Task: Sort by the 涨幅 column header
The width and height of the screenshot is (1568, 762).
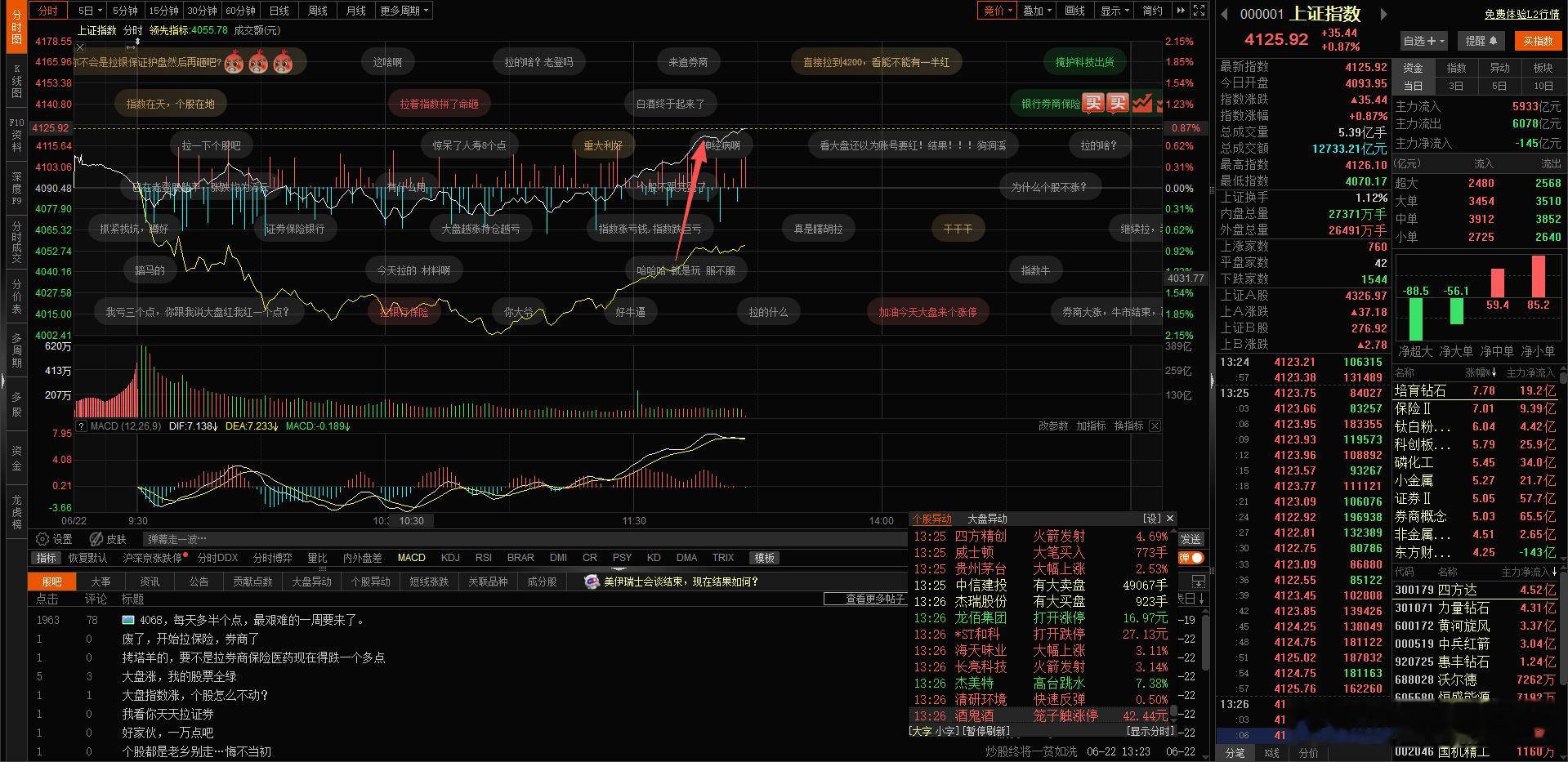Action: pos(1481,372)
